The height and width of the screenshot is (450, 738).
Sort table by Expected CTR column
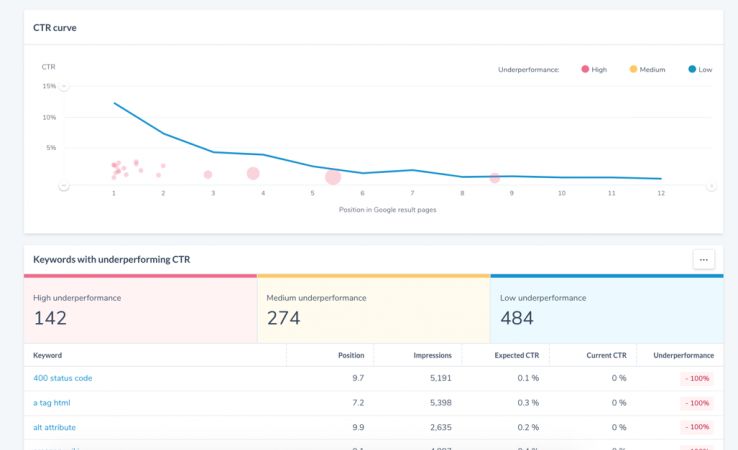click(x=516, y=355)
